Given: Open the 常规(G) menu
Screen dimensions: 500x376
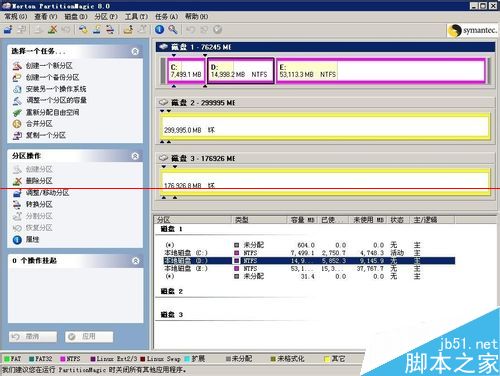Looking at the screenshot, I should 15,16.
